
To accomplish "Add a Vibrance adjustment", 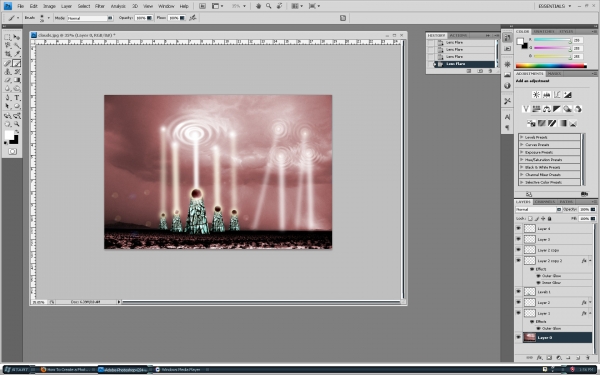I will [x=526, y=109].
